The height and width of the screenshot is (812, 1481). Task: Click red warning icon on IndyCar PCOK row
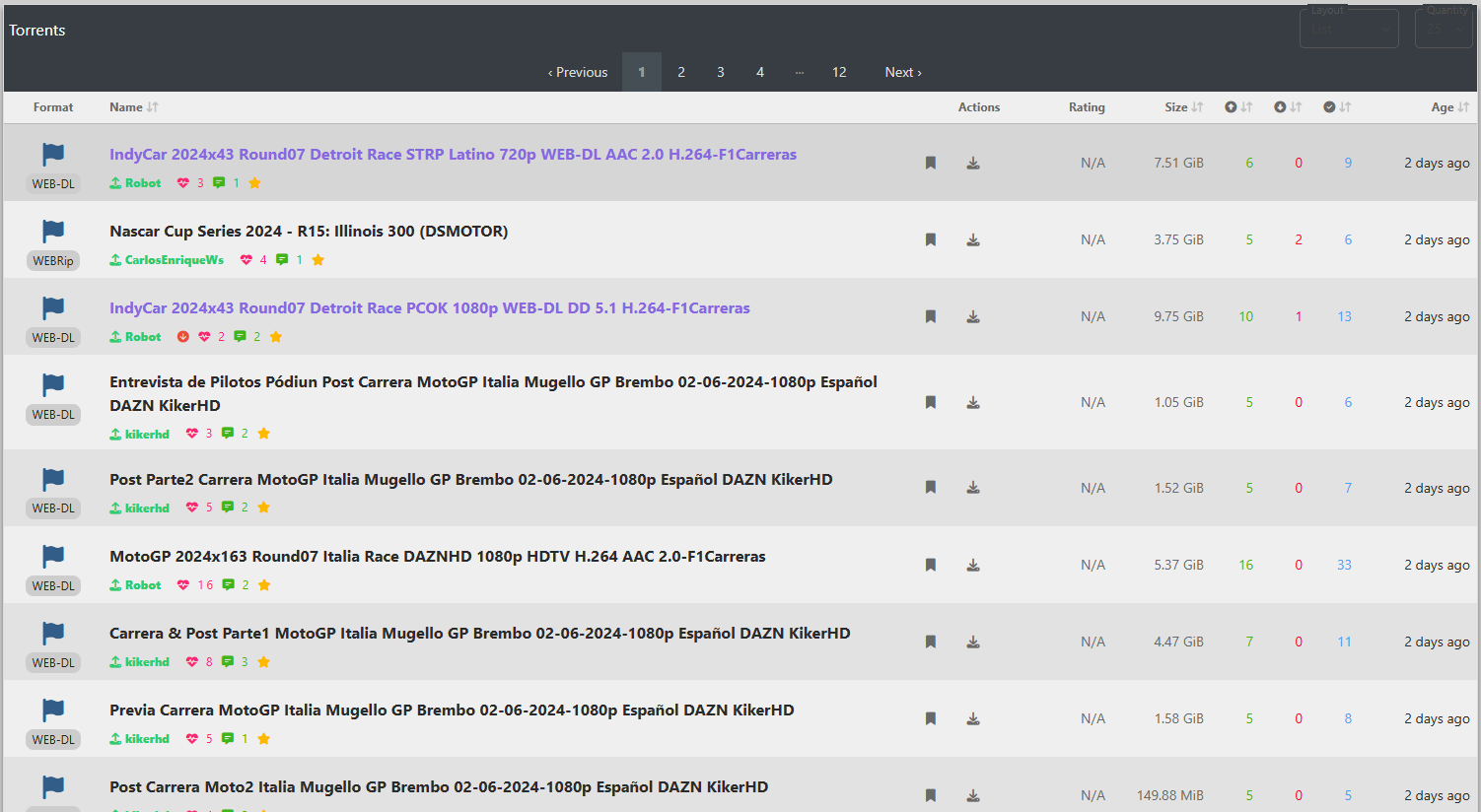coord(183,337)
